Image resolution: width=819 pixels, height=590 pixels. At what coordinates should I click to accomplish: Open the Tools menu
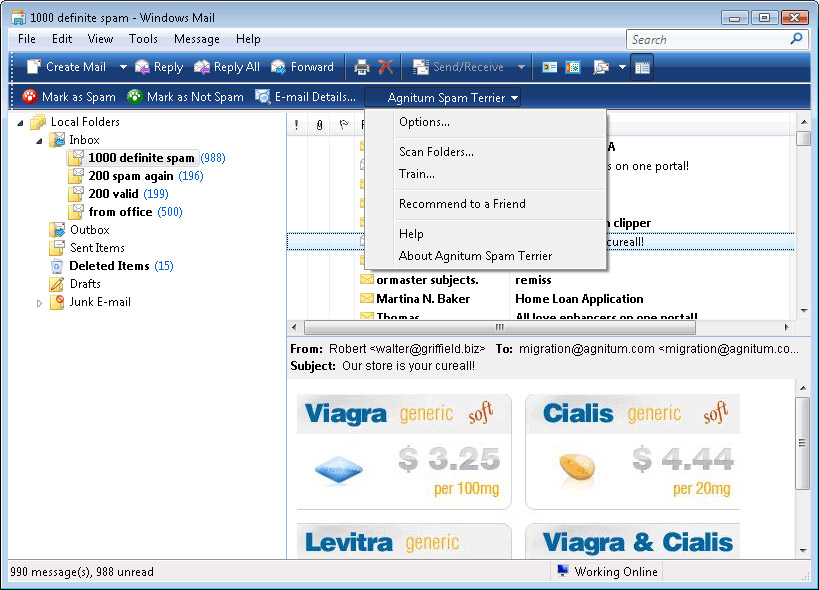[143, 39]
